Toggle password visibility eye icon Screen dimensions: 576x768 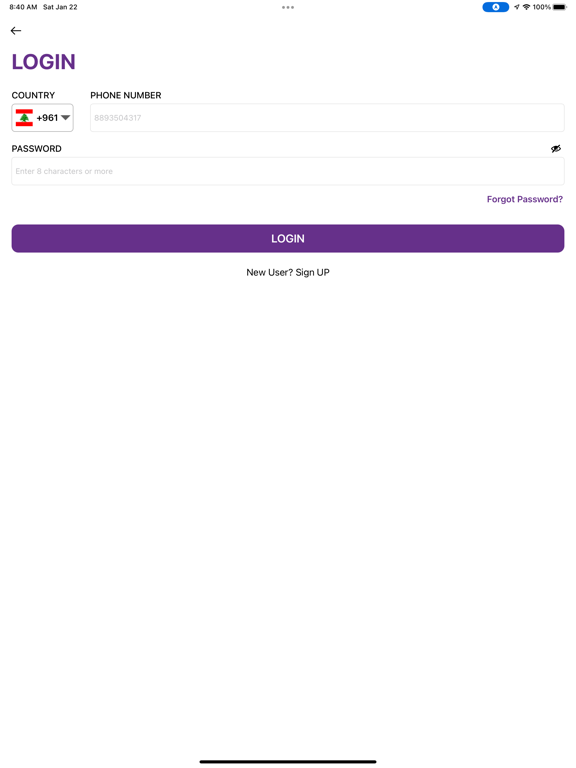point(555,148)
